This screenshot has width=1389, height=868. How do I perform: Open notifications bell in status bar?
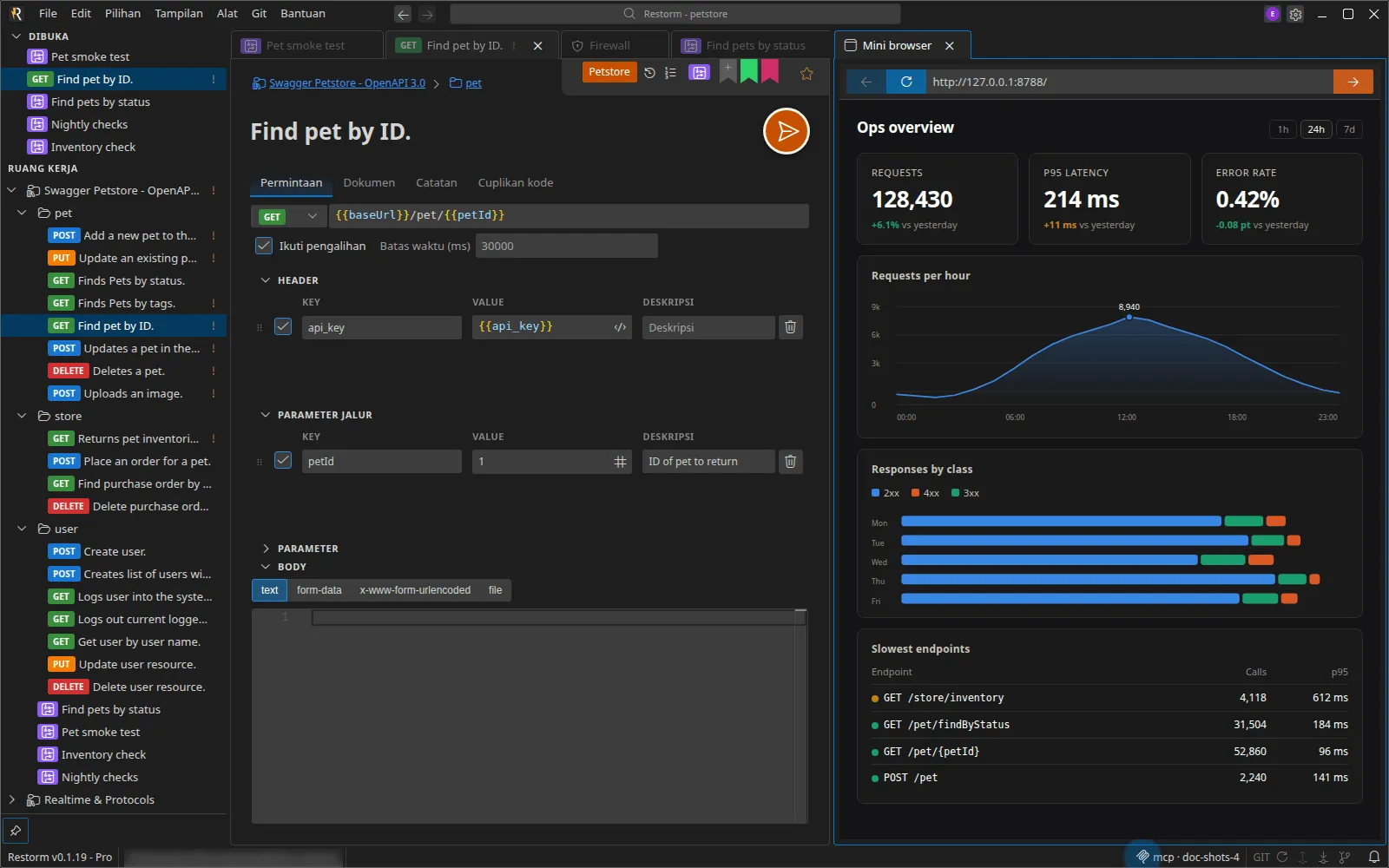1373,857
